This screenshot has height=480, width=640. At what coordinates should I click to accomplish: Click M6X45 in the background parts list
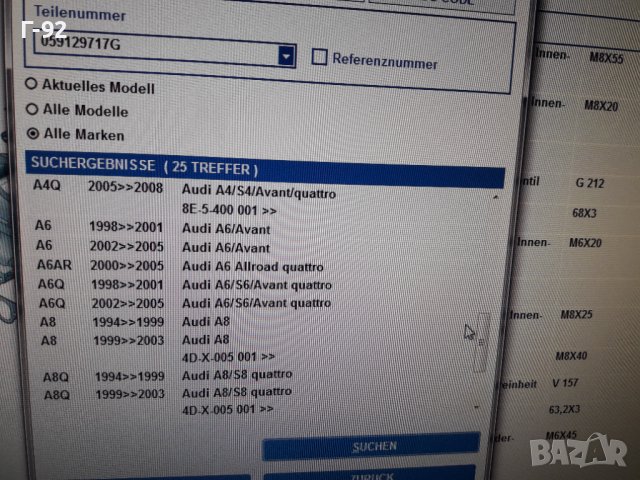[561, 435]
